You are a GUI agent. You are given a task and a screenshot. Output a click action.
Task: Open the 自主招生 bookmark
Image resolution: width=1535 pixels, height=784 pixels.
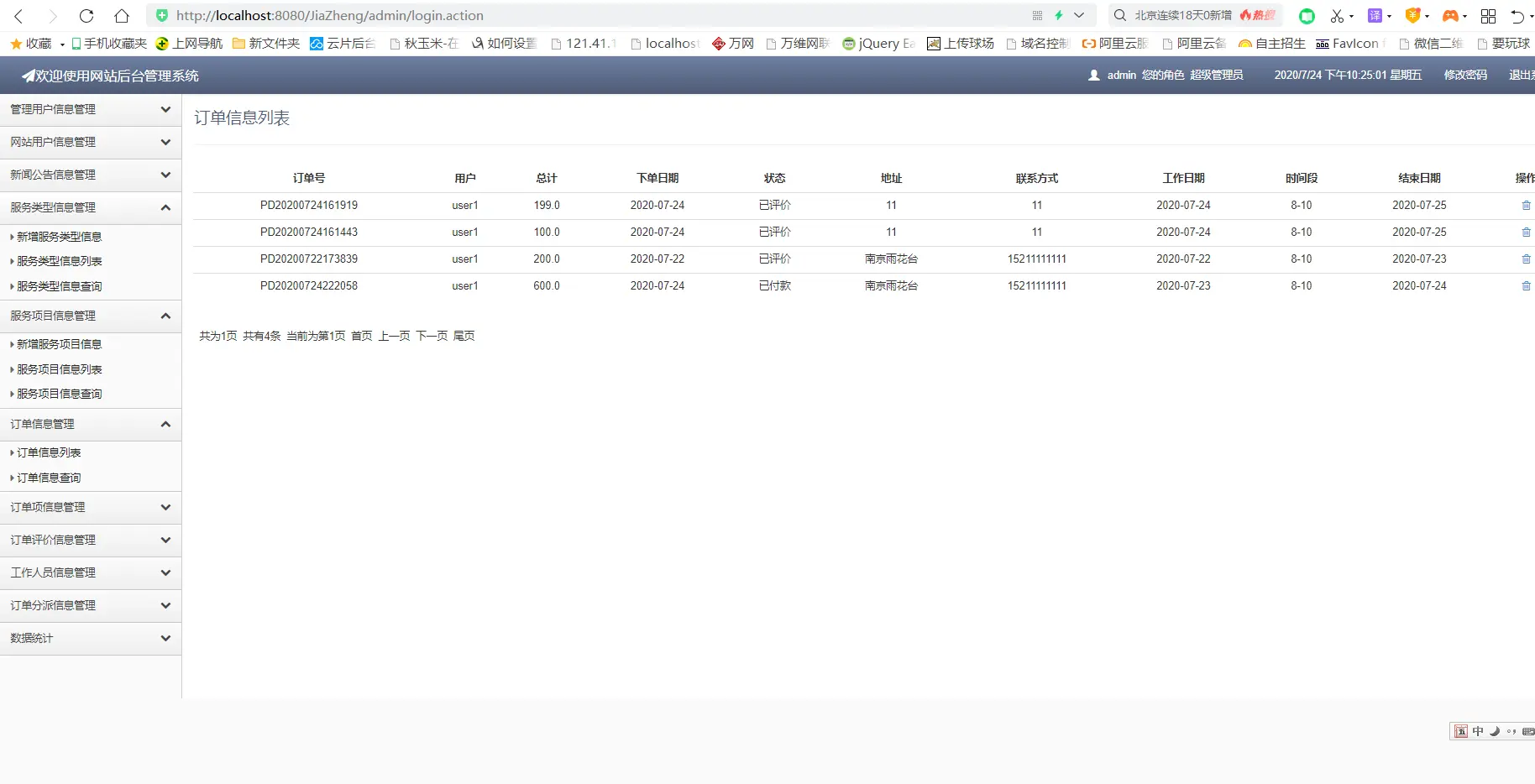click(x=1272, y=44)
